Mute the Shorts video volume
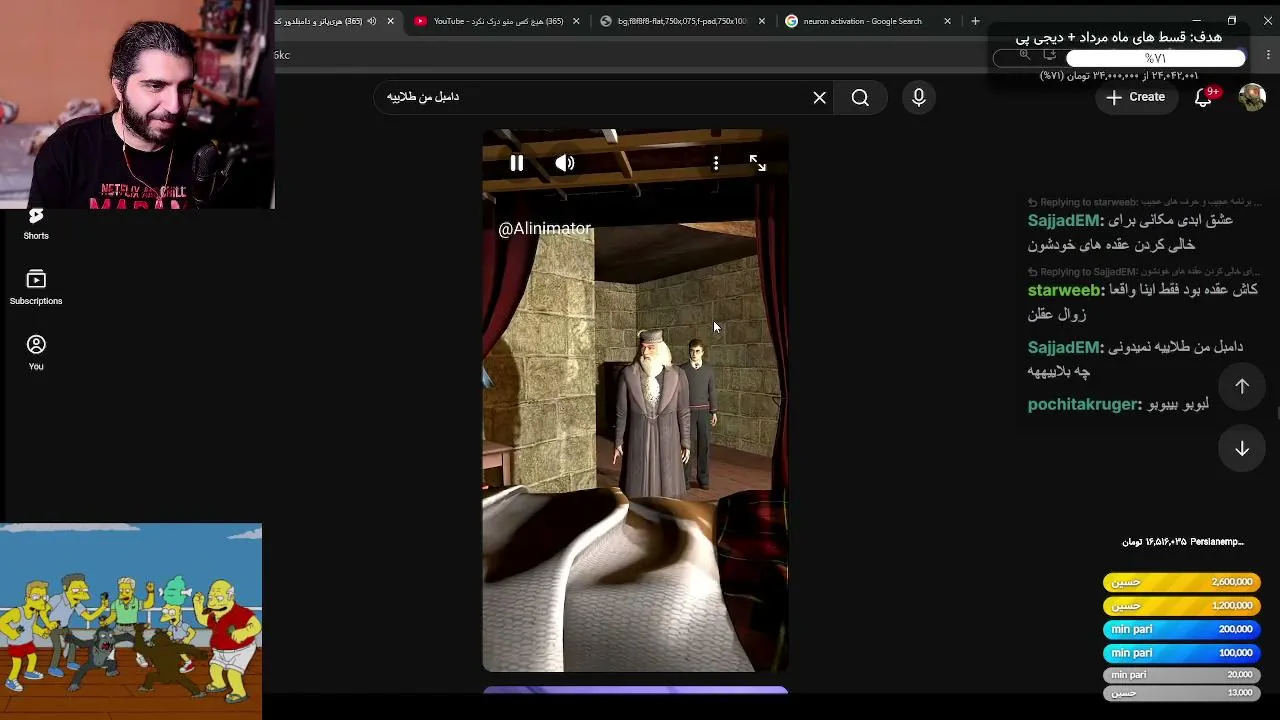The width and height of the screenshot is (1280, 720). (x=565, y=163)
